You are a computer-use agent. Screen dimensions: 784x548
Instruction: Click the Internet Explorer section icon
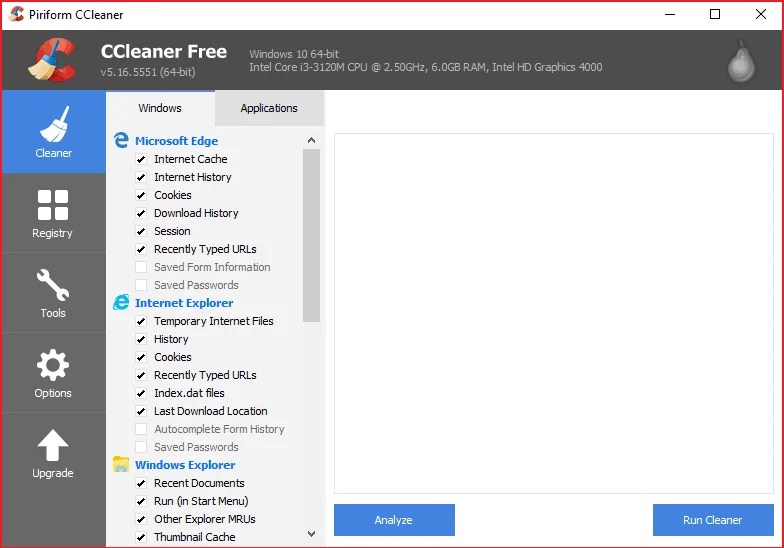click(x=120, y=302)
